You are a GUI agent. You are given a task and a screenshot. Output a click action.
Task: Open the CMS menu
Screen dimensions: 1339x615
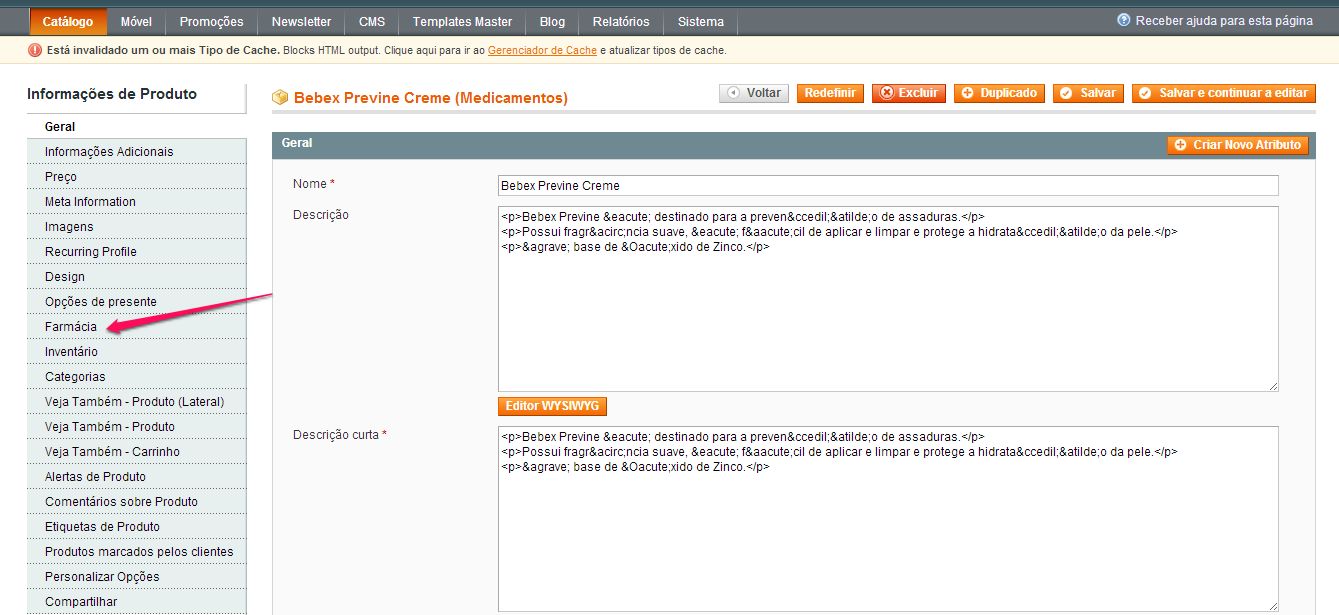click(x=372, y=21)
